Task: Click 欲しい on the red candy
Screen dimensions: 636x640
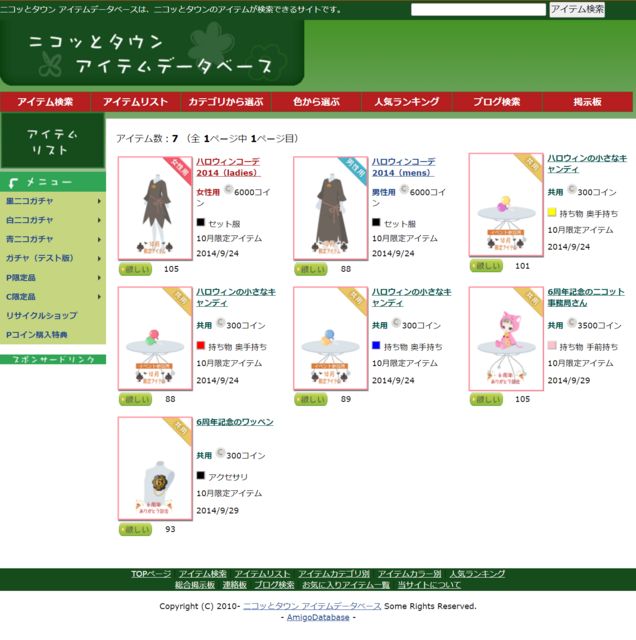Action: point(136,400)
